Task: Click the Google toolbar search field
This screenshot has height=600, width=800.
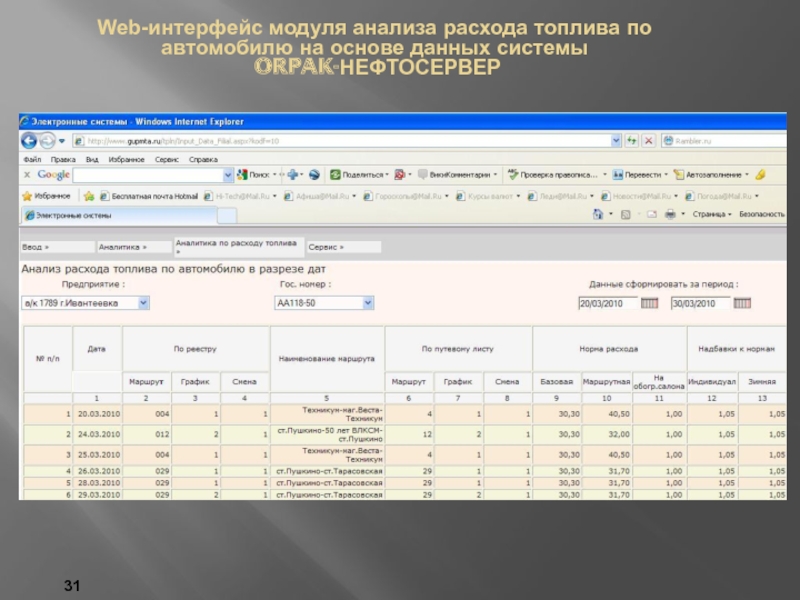Action: click(x=148, y=175)
